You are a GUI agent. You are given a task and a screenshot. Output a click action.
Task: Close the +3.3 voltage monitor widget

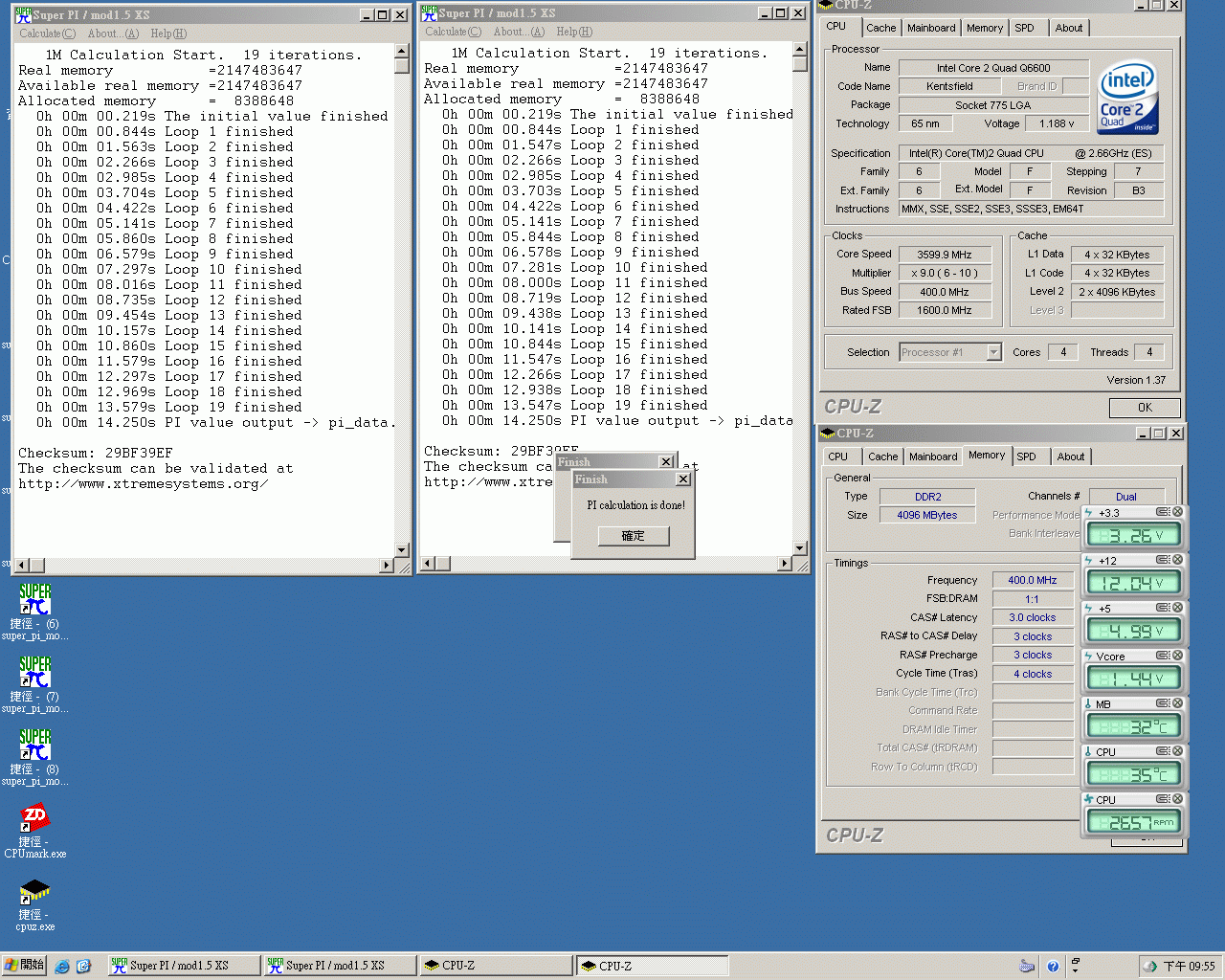tap(1178, 512)
